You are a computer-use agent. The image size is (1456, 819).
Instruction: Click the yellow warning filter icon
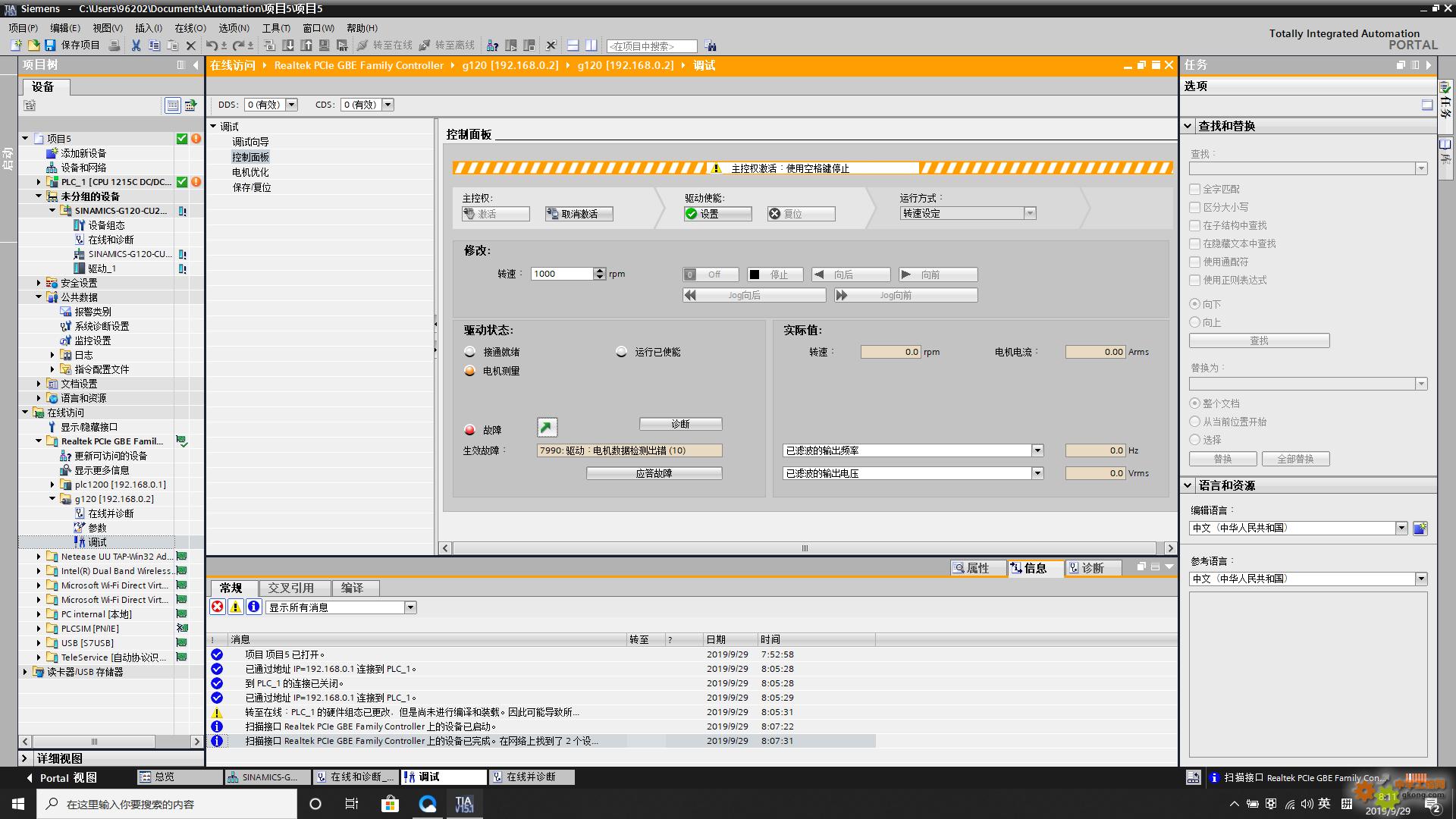tap(236, 607)
